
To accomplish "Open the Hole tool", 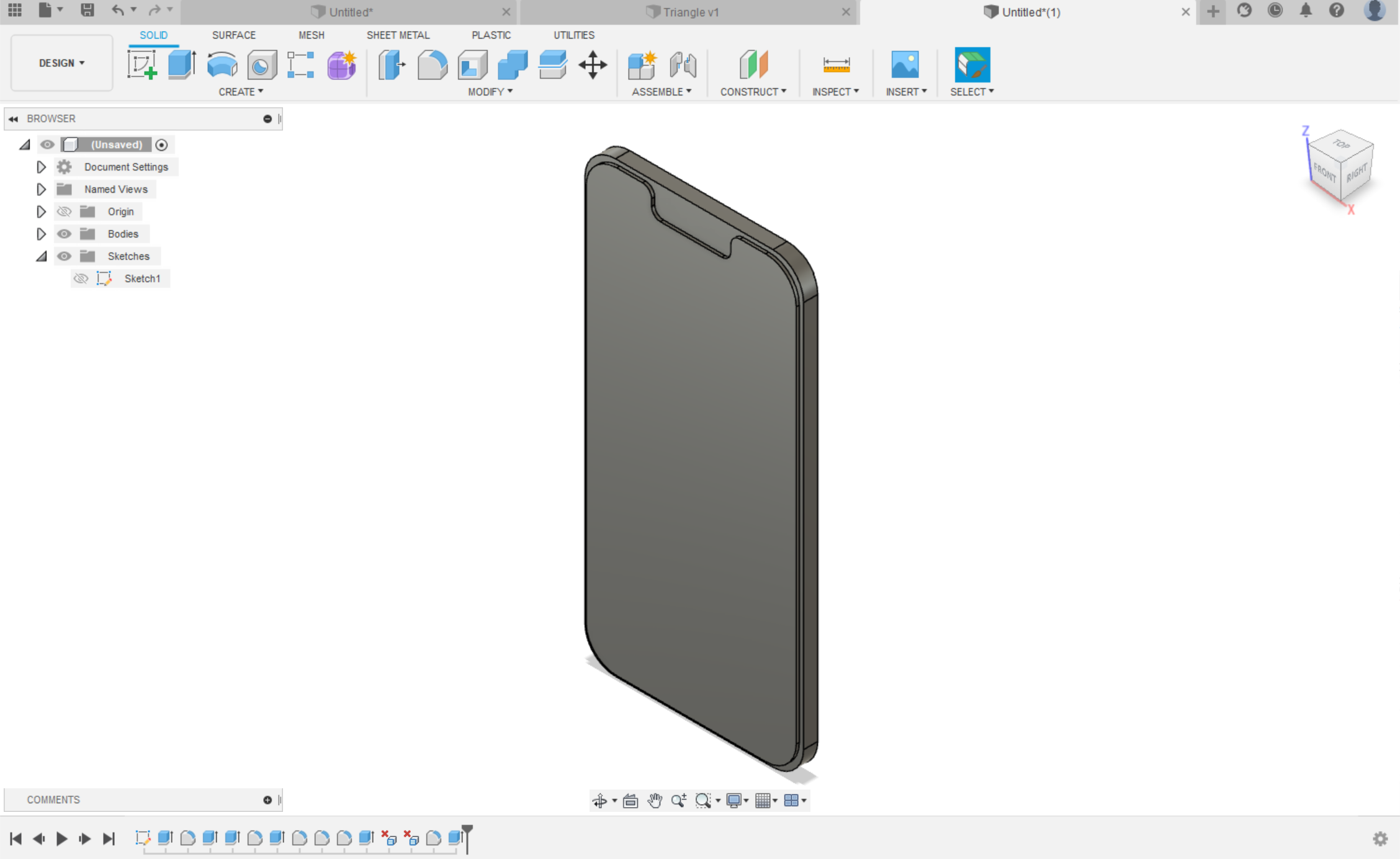I will tap(262, 65).
